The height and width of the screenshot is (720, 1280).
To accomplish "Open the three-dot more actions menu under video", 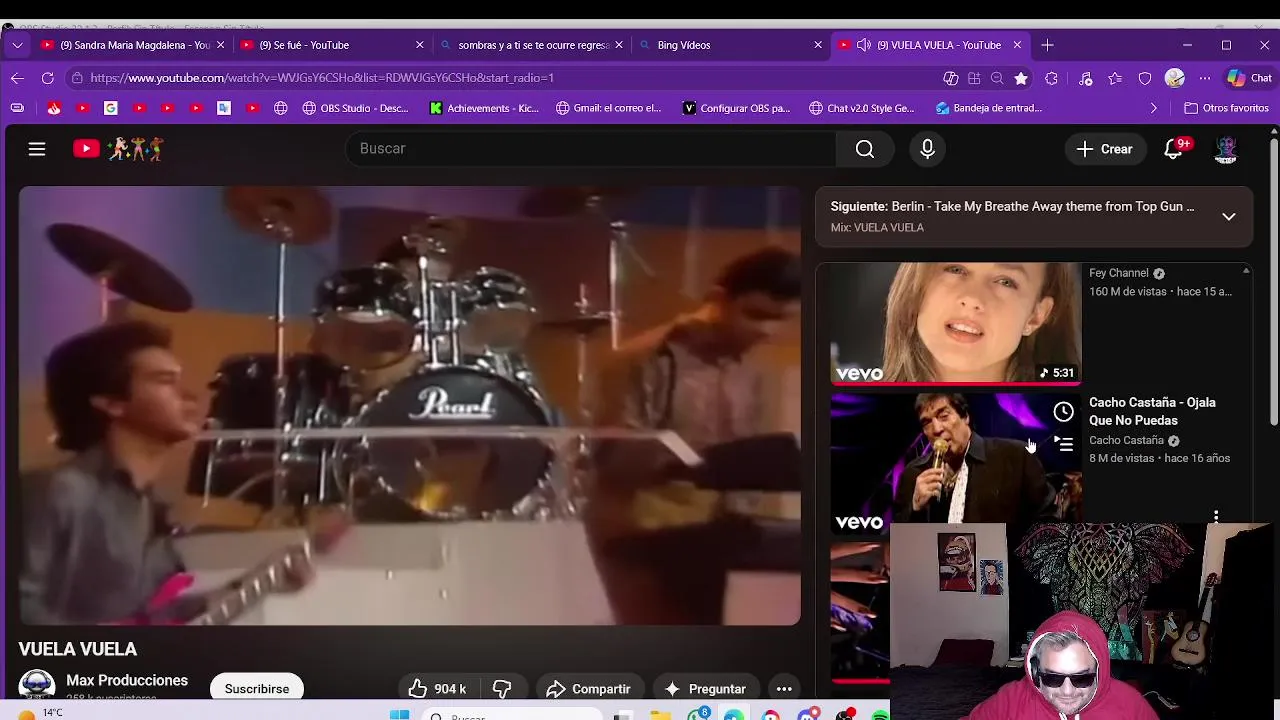I will tap(784, 689).
